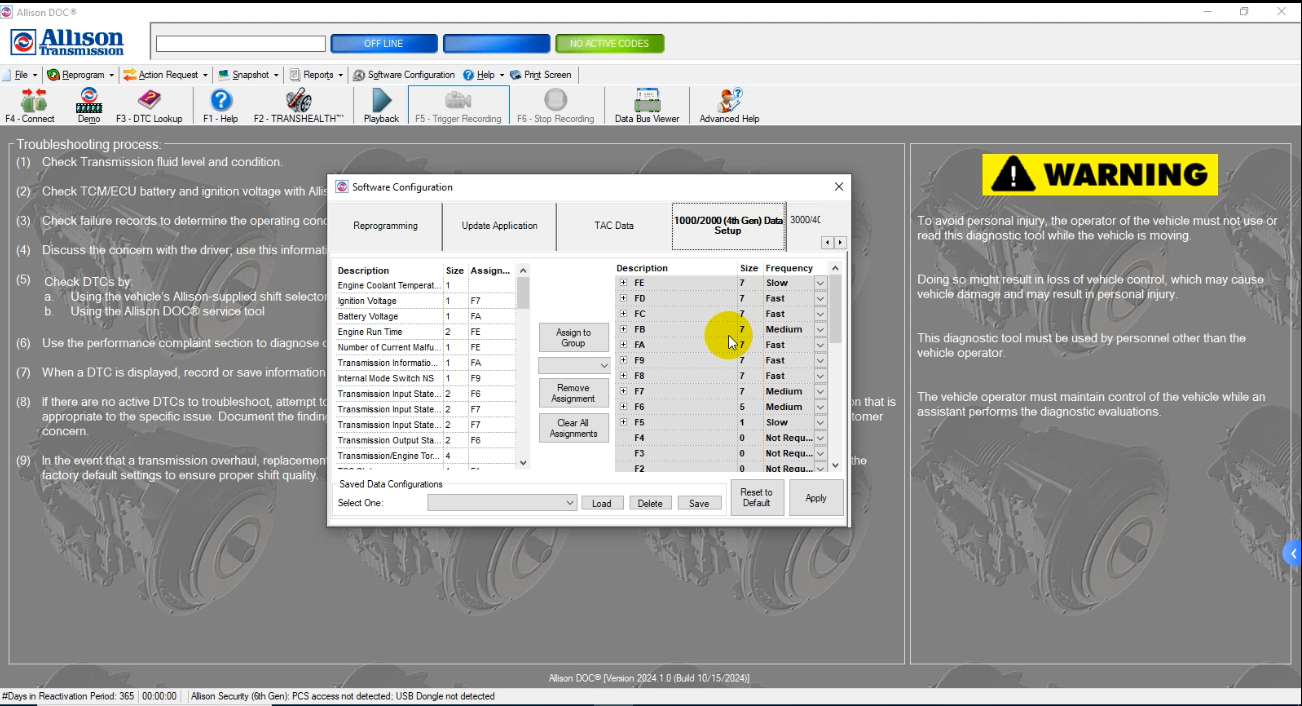Click the blue side-panel arrow at right edge
1302x706 pixels.
pos(1293,553)
